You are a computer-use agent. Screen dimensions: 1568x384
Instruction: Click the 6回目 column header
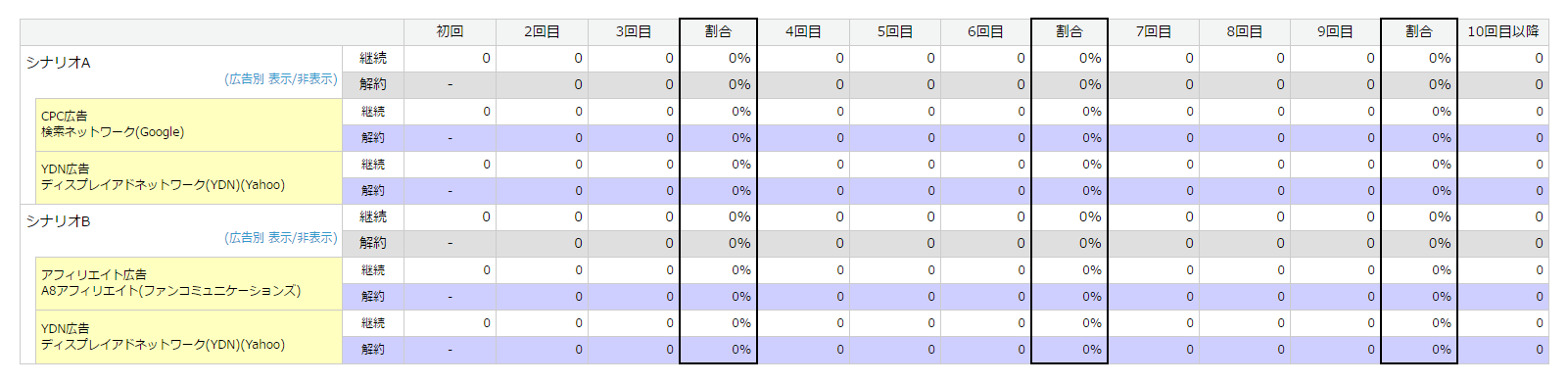click(985, 32)
